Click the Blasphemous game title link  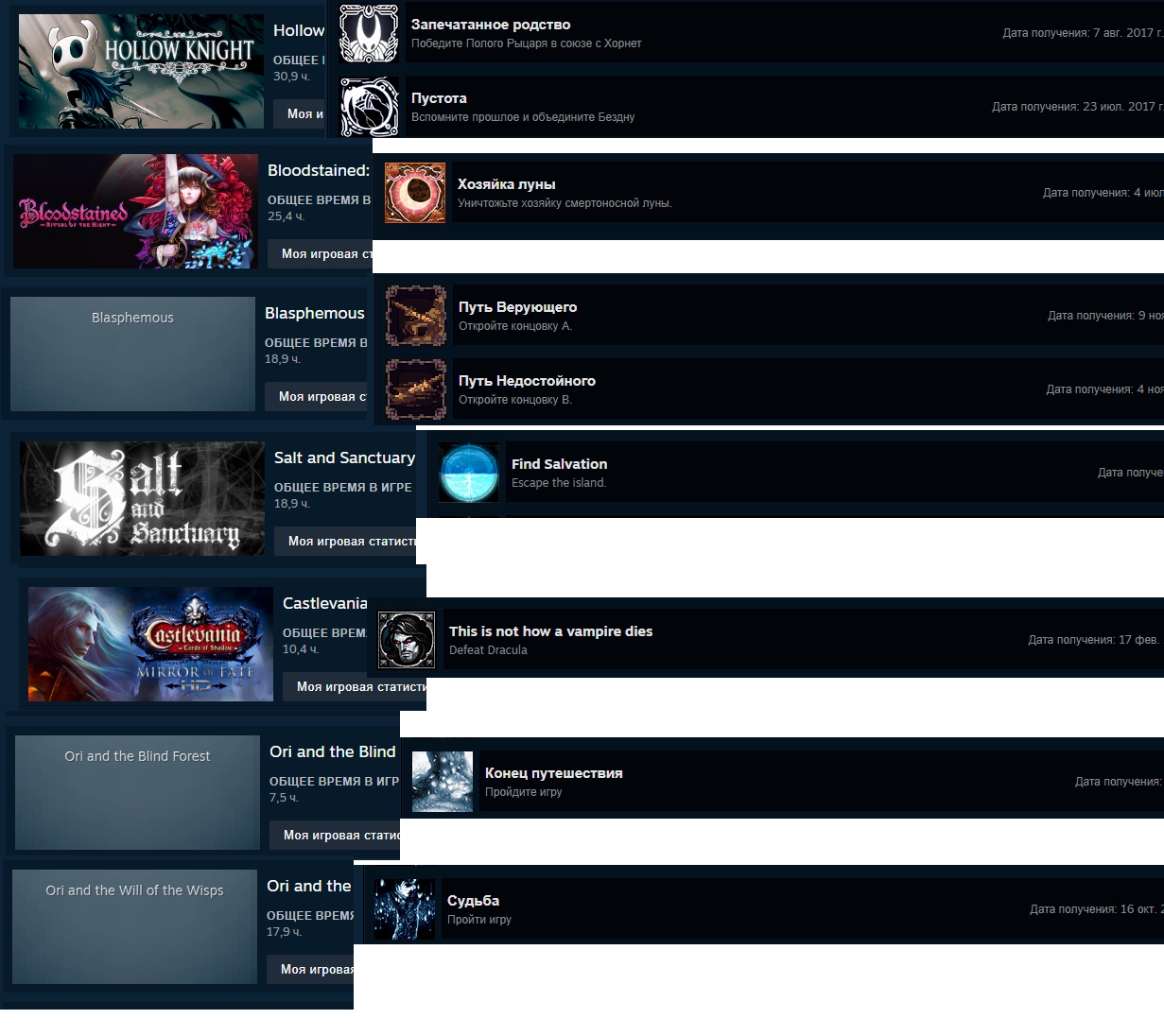point(315,313)
